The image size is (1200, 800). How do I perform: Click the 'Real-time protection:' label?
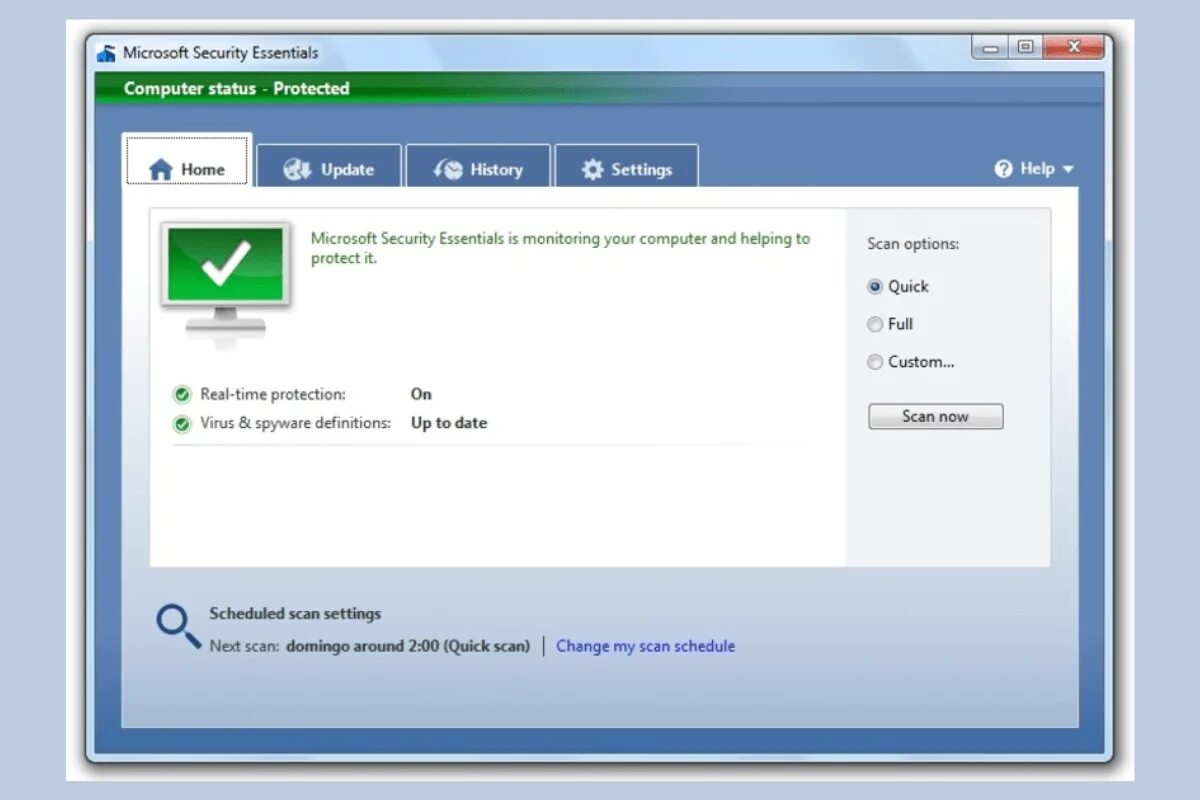(273, 394)
